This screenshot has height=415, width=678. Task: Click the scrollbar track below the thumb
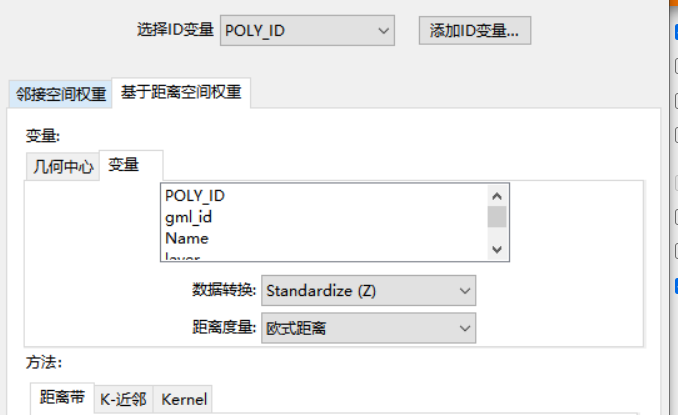pos(497,234)
